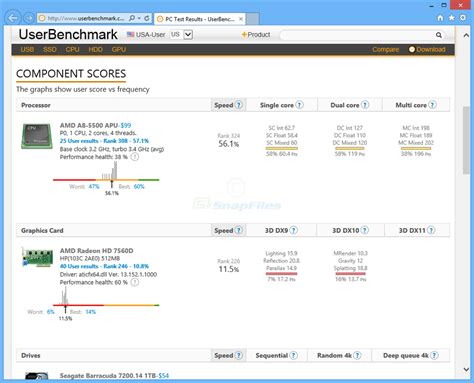
Task: Open the HDD menu item
Action: 95,49
